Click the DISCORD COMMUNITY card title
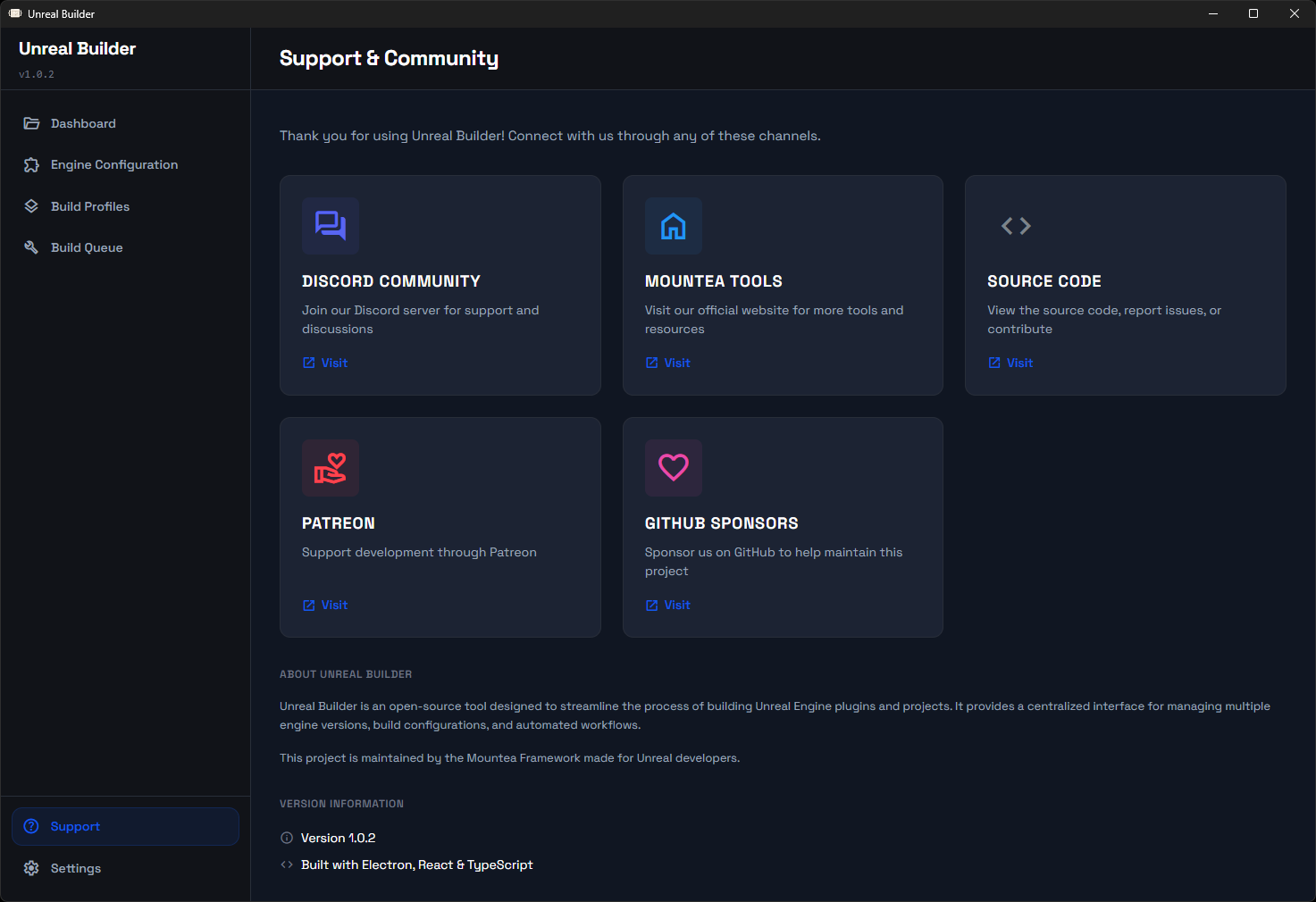The image size is (1316, 902). 391,281
